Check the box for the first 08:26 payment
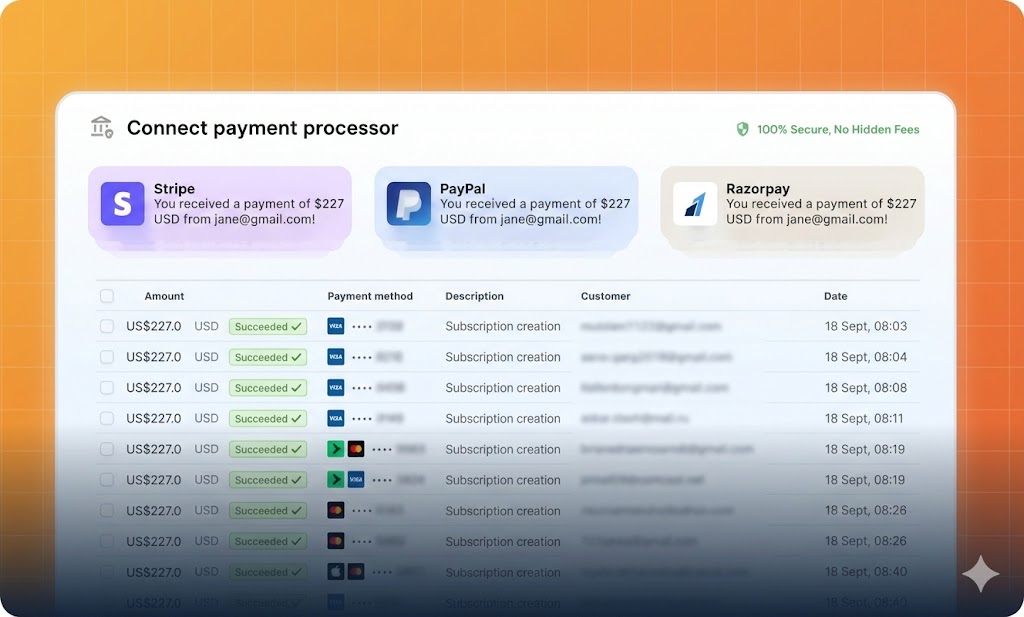This screenshot has height=617, width=1024. 107,510
